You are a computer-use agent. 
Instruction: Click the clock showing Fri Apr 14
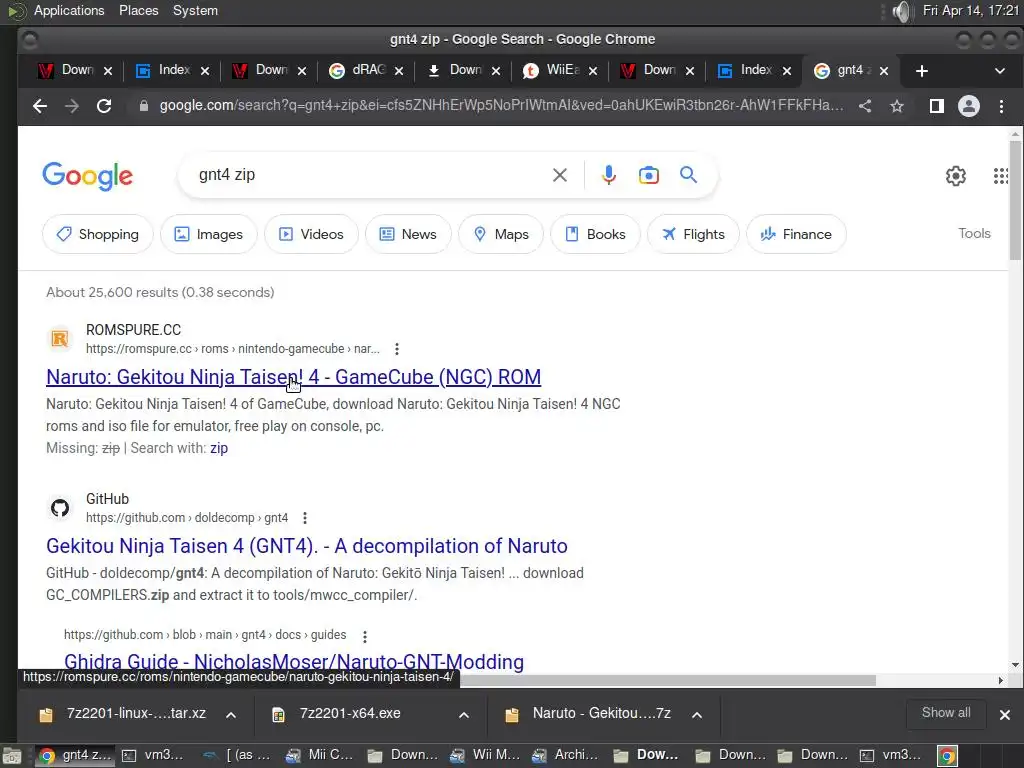click(x=971, y=10)
